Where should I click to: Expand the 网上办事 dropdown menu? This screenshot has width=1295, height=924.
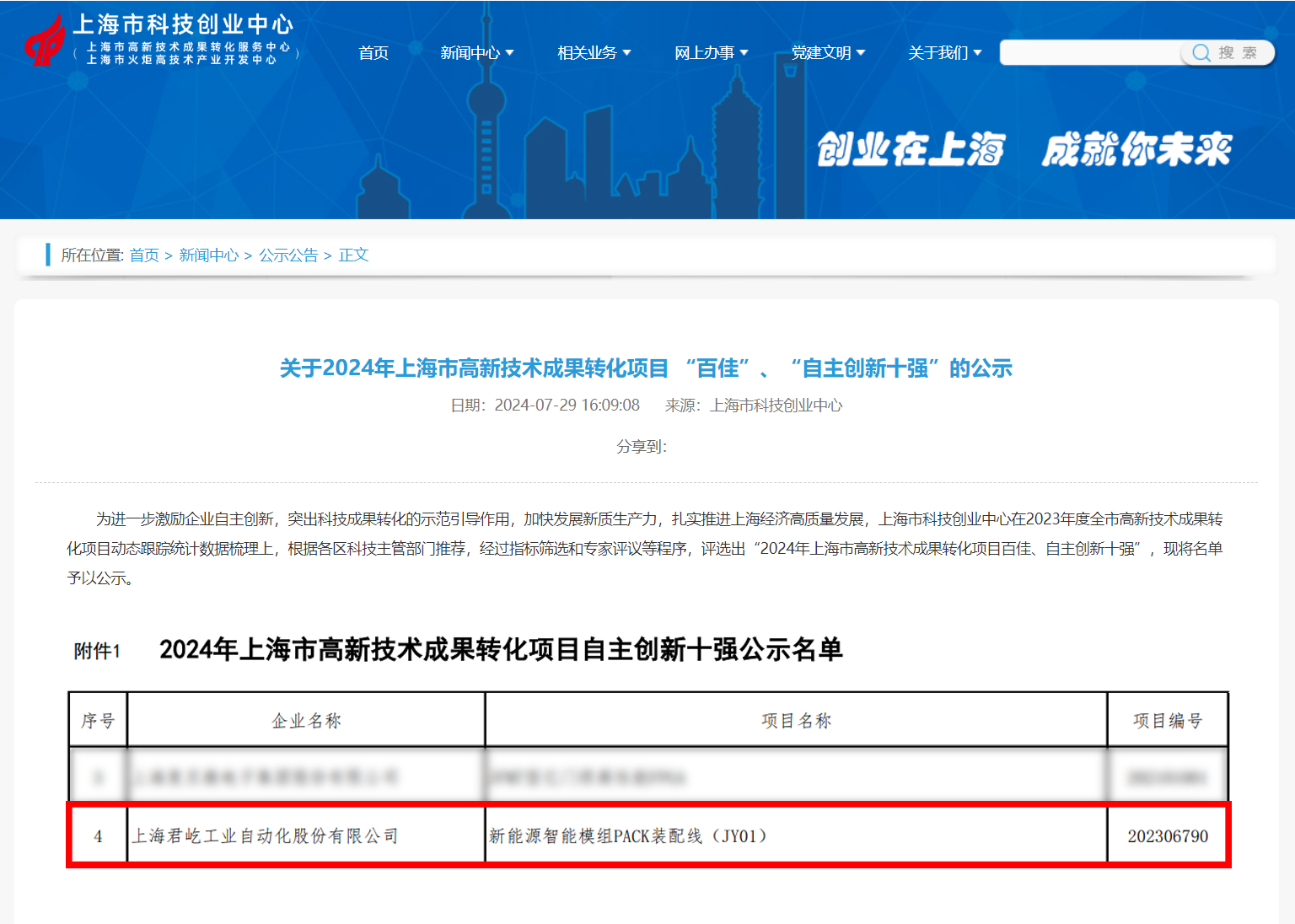(x=711, y=53)
